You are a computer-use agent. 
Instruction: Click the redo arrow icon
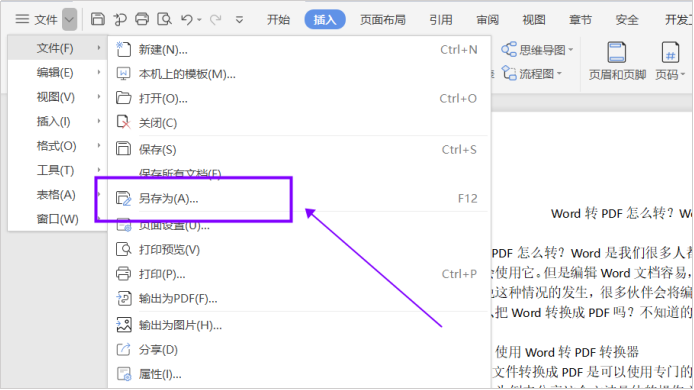(216, 19)
